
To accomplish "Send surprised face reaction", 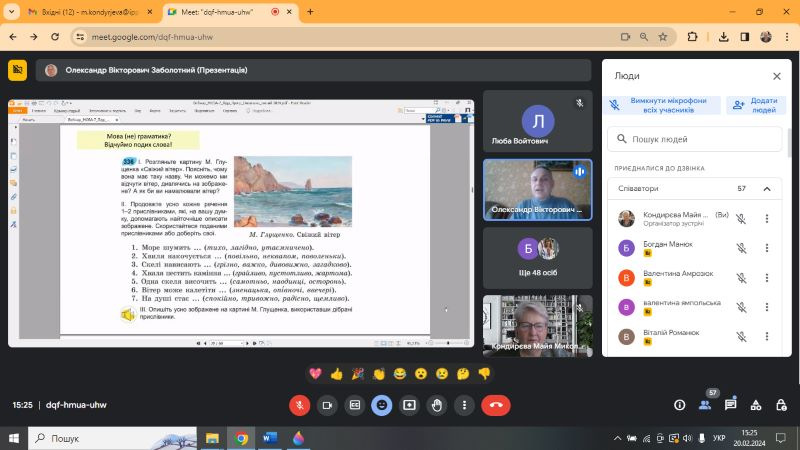I will pos(421,374).
